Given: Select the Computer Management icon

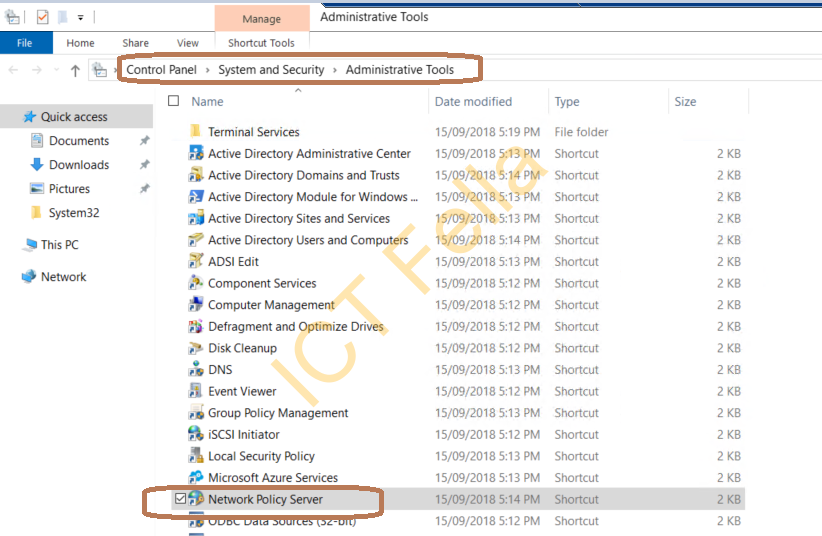Looking at the screenshot, I should [196, 305].
